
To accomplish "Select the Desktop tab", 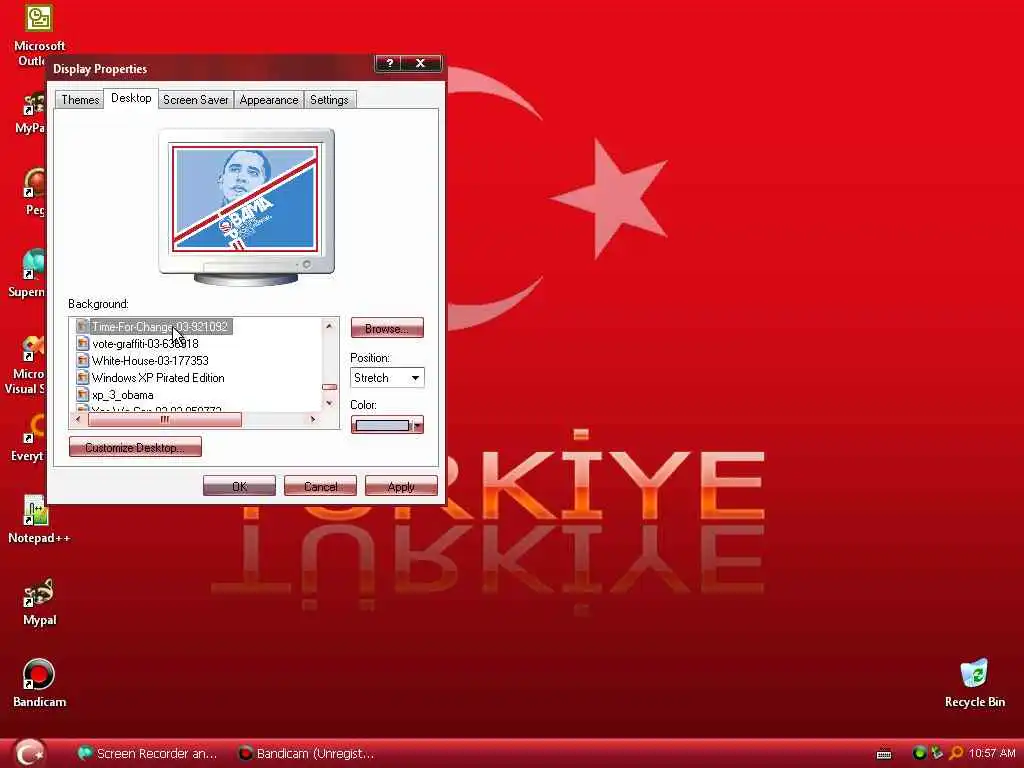I will point(131,98).
